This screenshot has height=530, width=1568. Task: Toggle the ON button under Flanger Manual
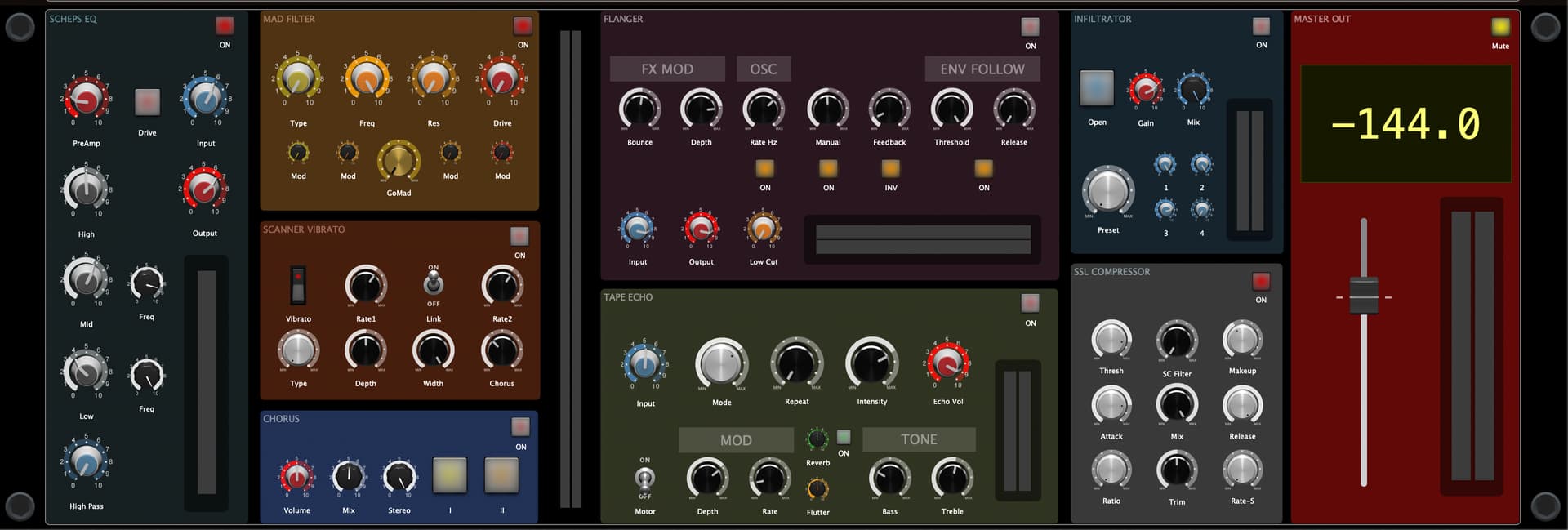point(828,168)
